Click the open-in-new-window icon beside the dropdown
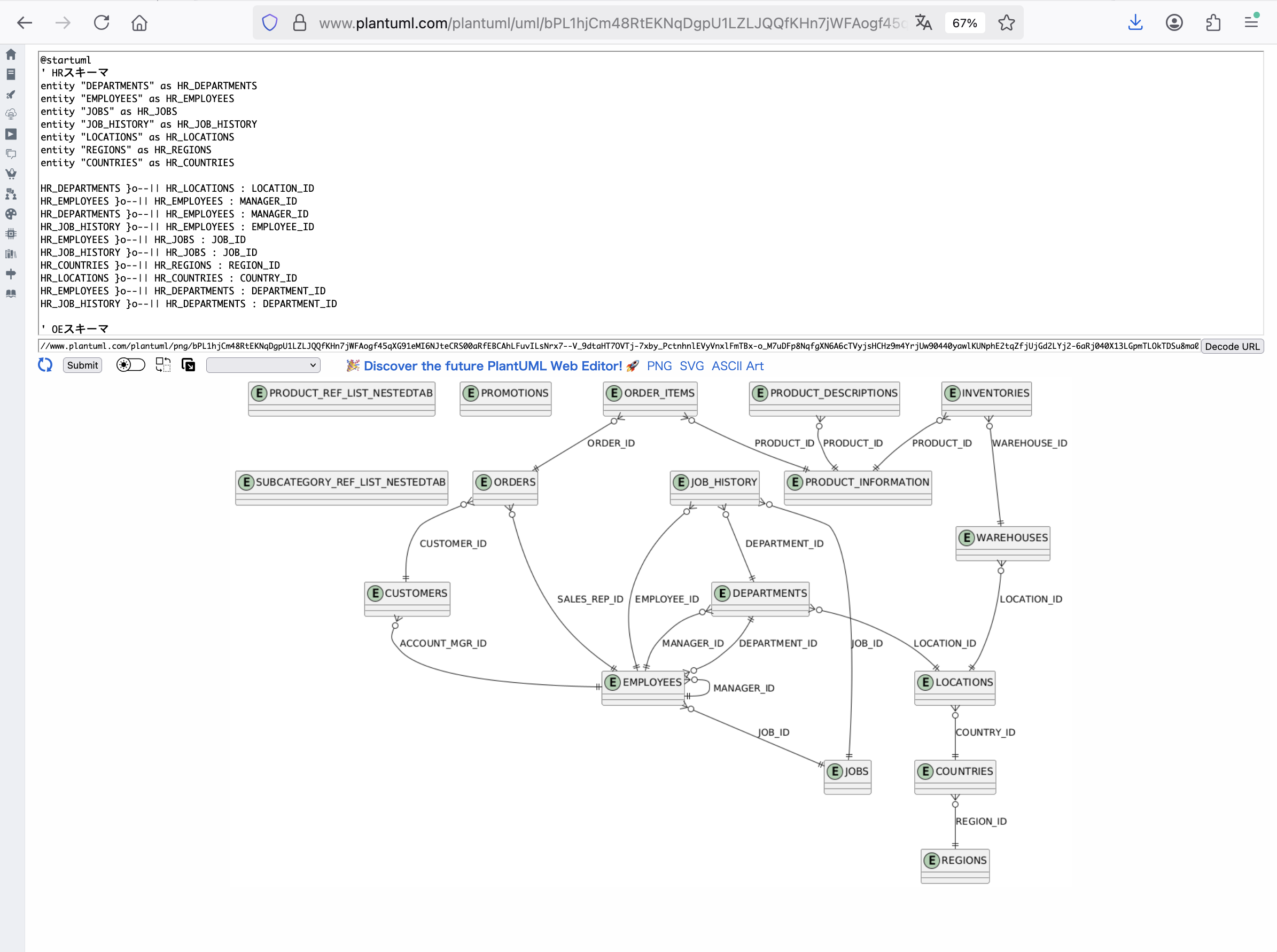Viewport: 1277px width, 952px height. pyautogui.click(x=189, y=365)
